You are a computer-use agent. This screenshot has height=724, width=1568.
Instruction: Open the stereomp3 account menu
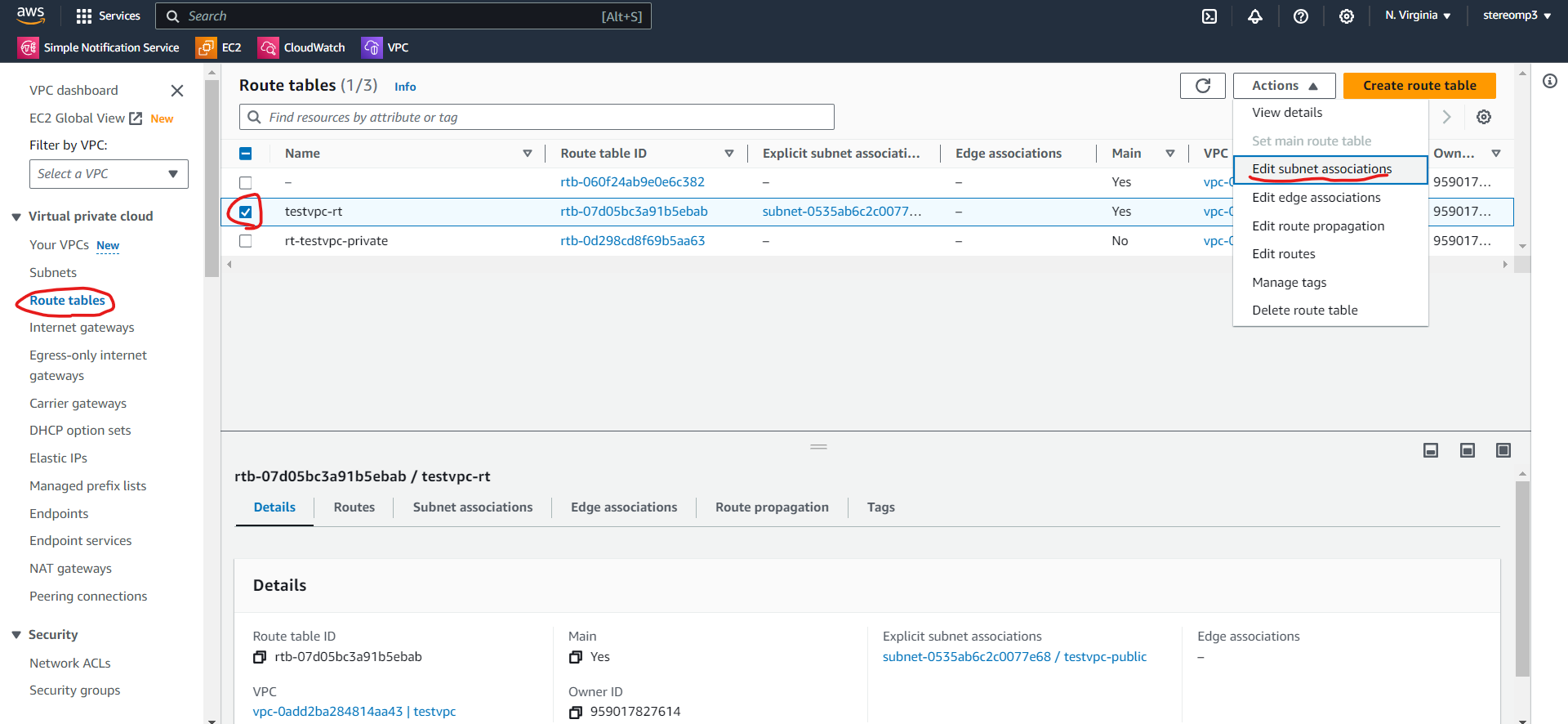click(x=1517, y=16)
